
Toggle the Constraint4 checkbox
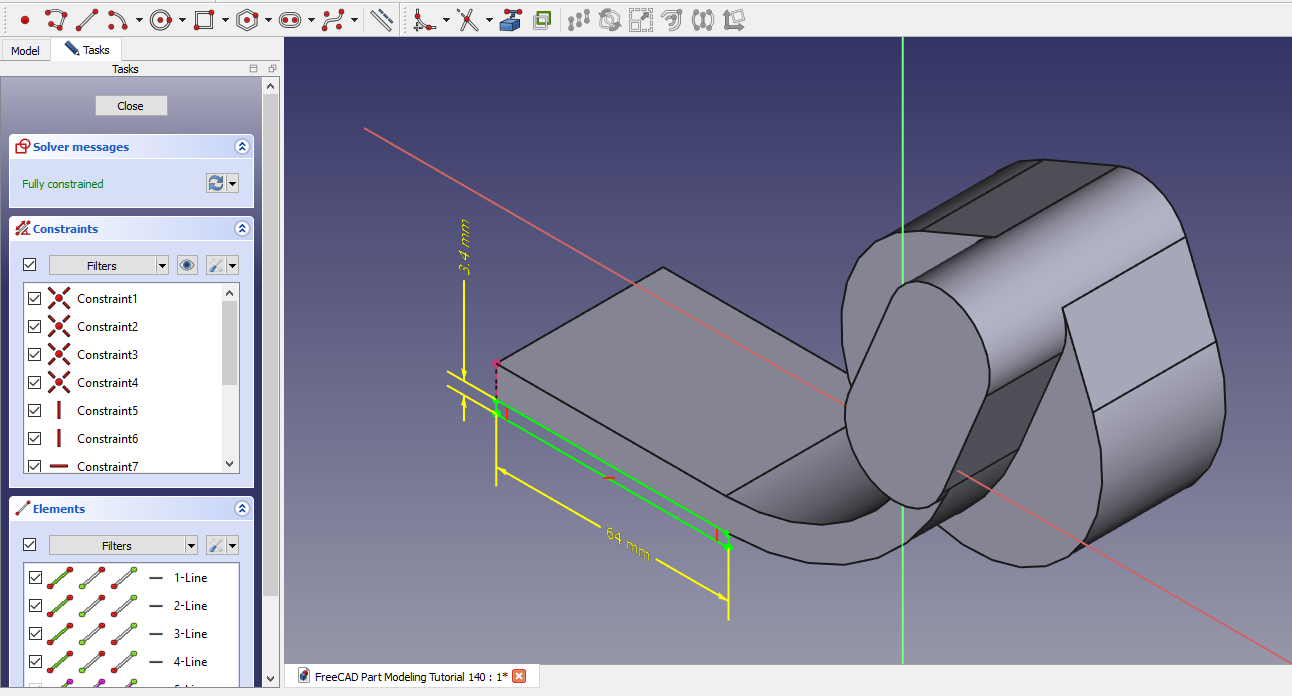point(35,383)
